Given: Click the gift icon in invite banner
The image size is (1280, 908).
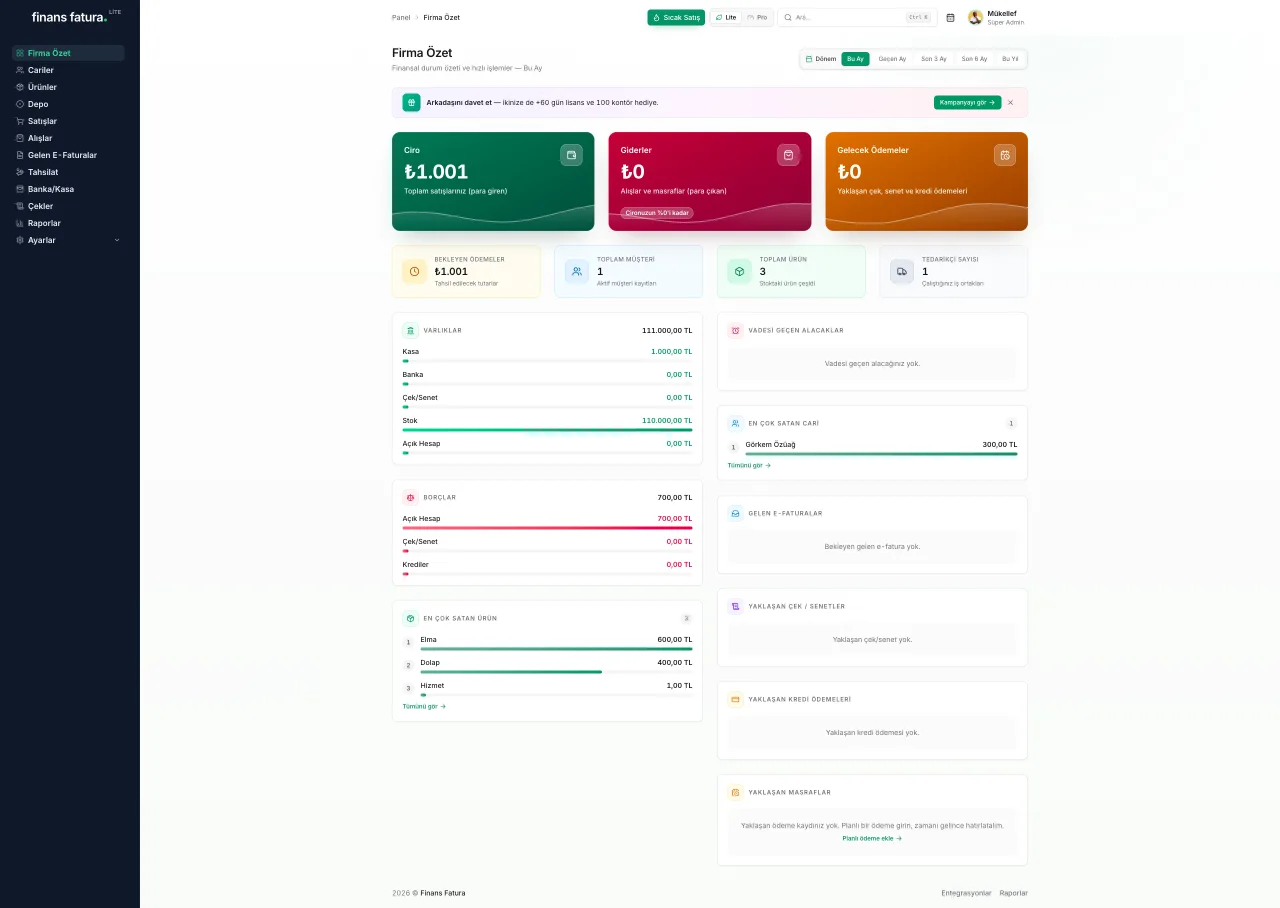Looking at the screenshot, I should click(x=411, y=102).
